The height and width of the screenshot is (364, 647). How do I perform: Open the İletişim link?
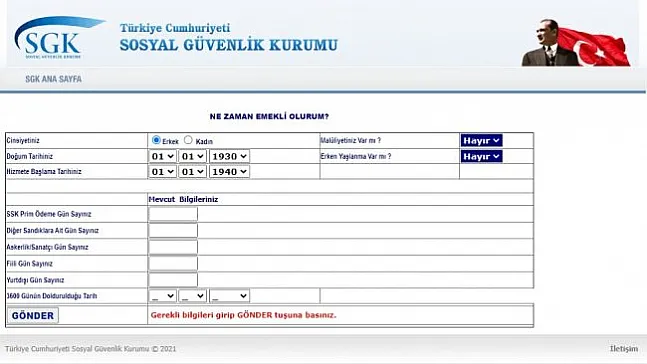(623, 349)
